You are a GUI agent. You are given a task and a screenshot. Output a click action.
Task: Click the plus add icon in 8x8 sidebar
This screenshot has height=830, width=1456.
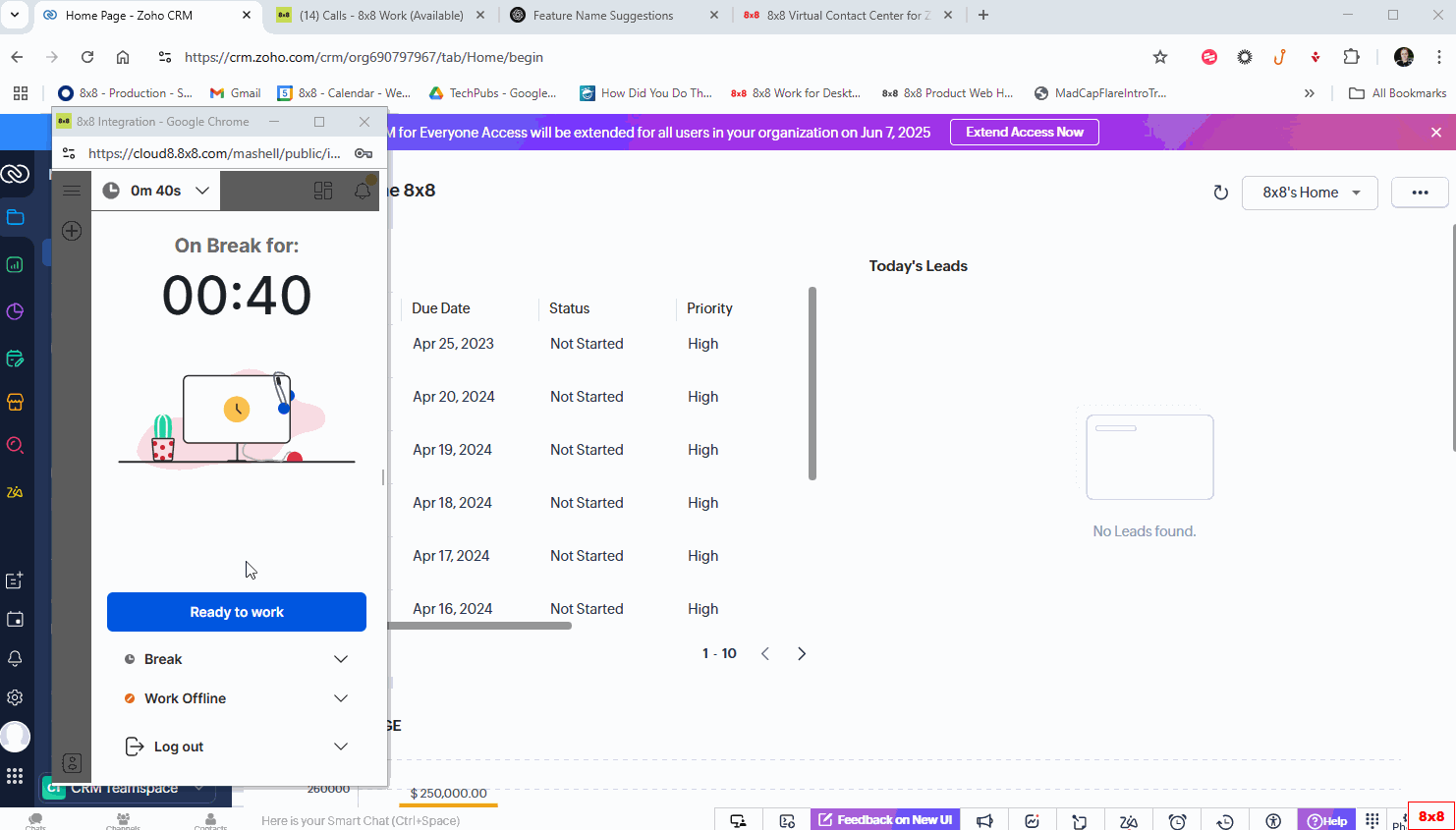[x=72, y=231]
